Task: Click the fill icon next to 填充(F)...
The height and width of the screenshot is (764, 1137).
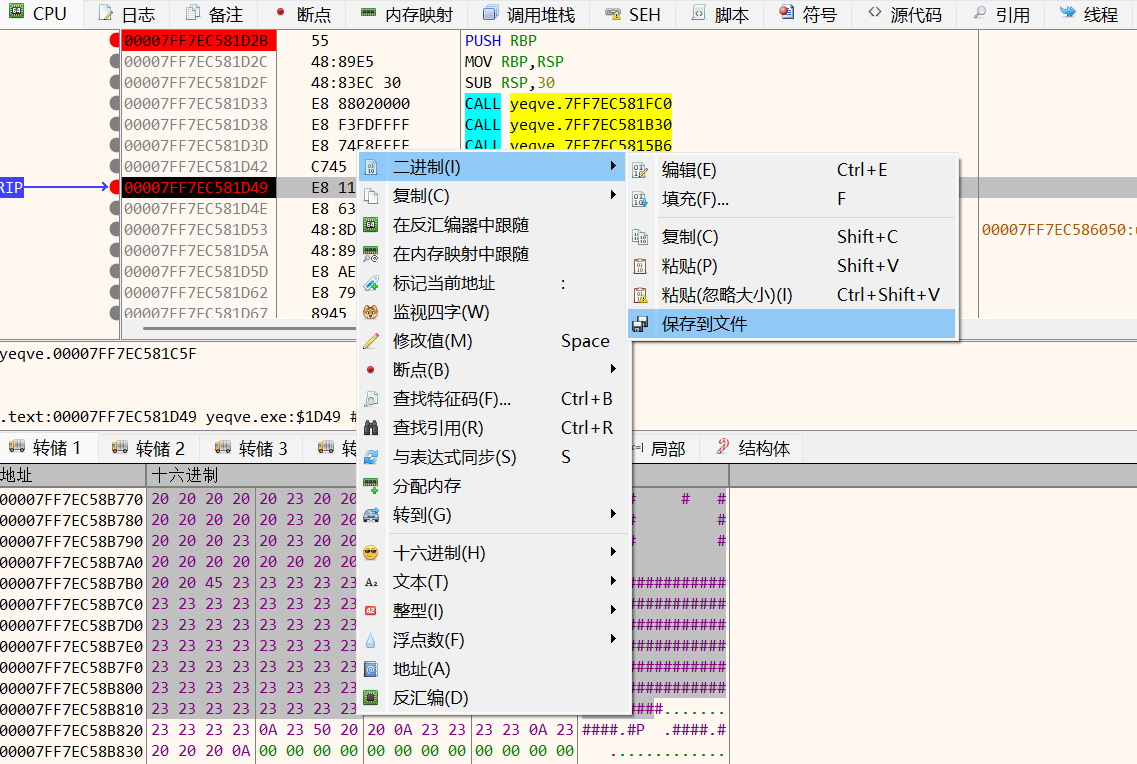Action: (641, 199)
